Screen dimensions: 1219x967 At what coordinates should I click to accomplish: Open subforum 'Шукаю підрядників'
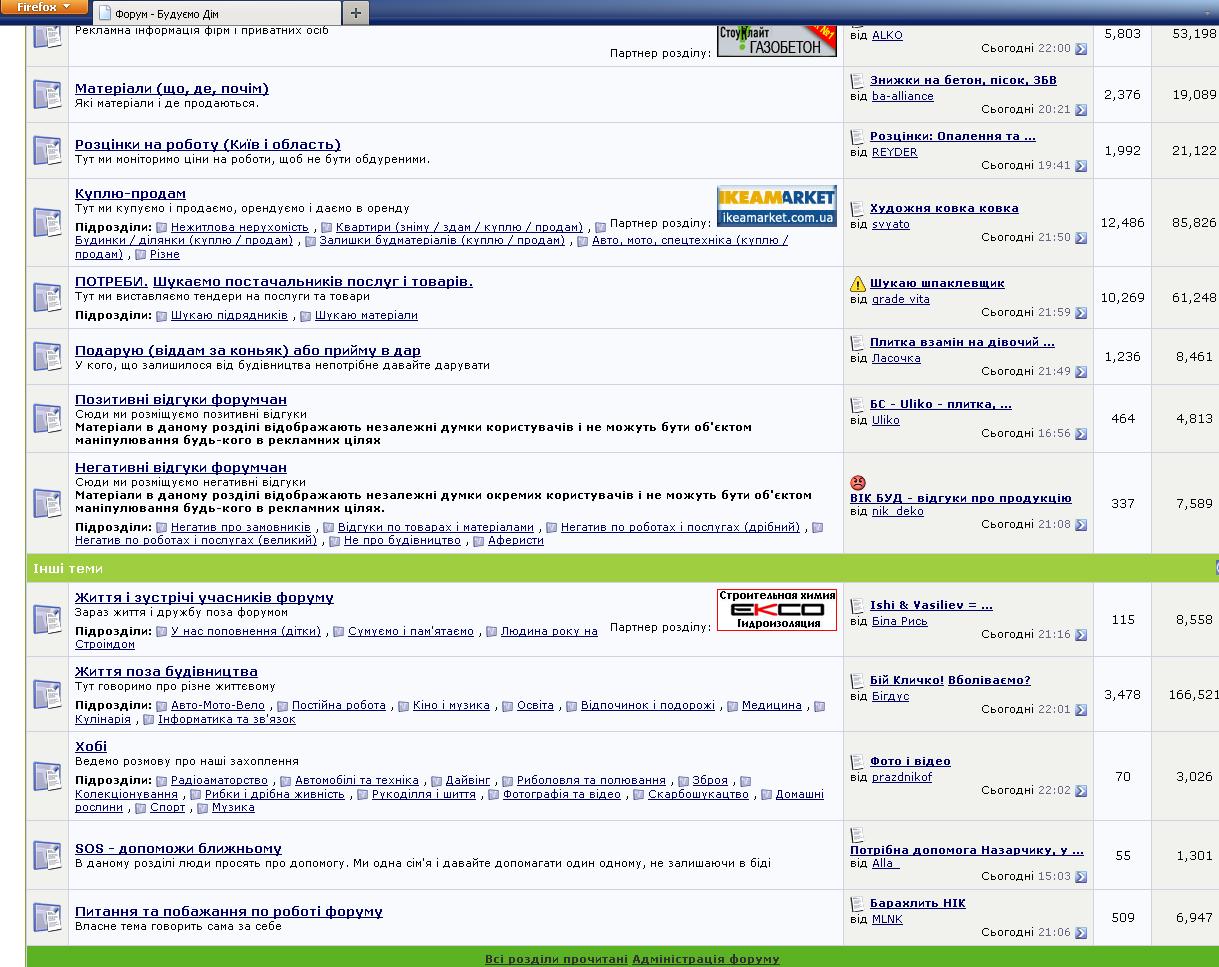(x=229, y=315)
